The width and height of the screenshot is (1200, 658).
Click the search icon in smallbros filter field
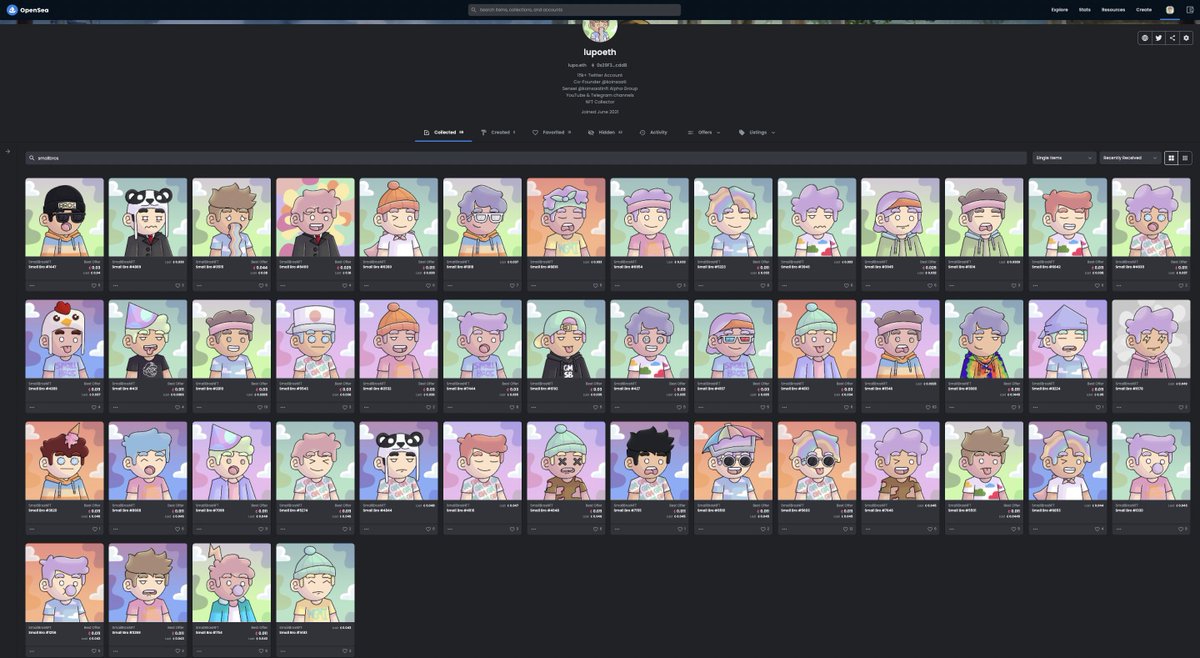coord(32,158)
